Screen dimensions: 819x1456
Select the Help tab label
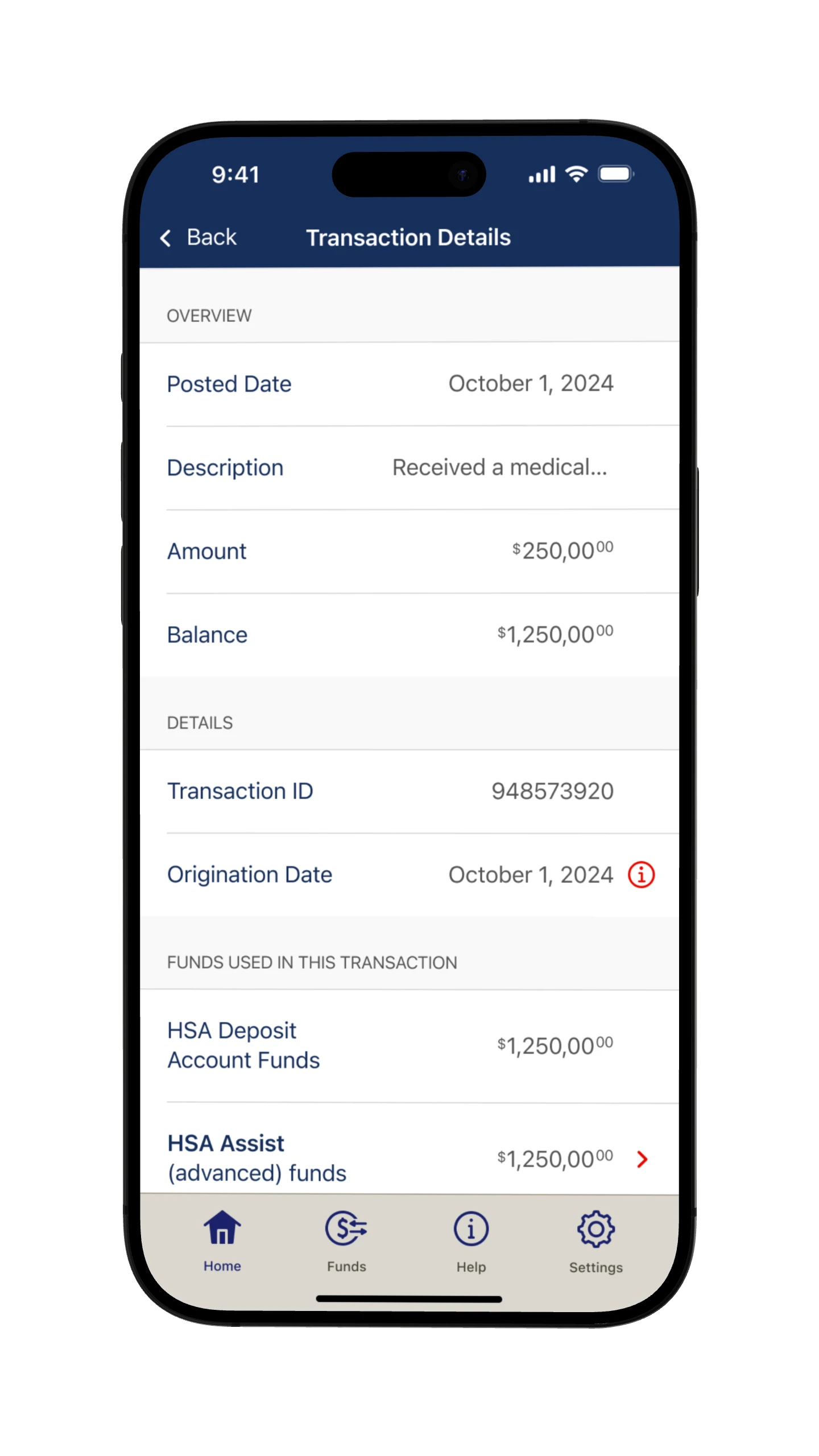(x=470, y=1267)
